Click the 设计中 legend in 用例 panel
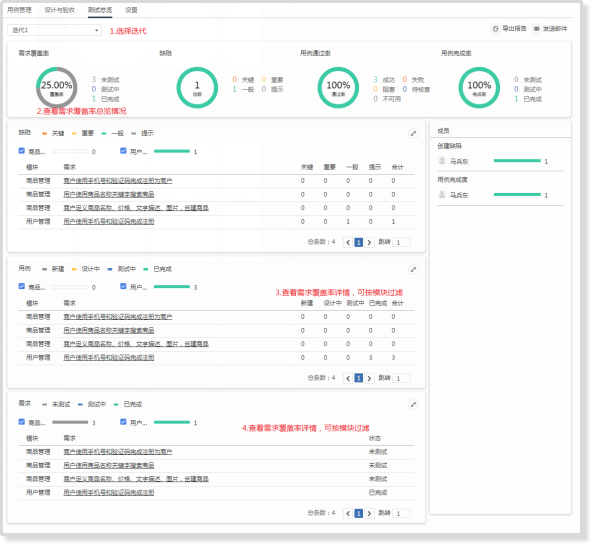Screen dimensions: 593x546 [x=86, y=269]
